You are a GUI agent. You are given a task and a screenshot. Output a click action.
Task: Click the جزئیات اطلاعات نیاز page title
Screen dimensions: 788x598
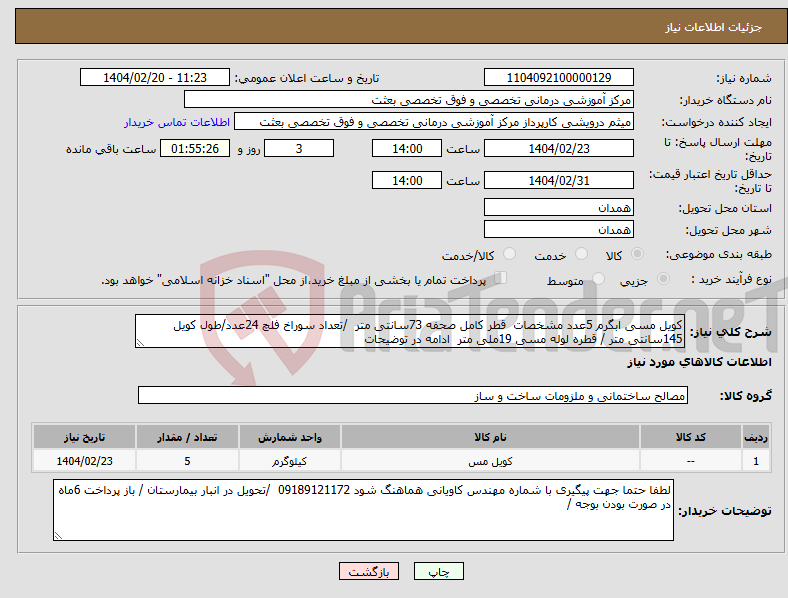713,27
